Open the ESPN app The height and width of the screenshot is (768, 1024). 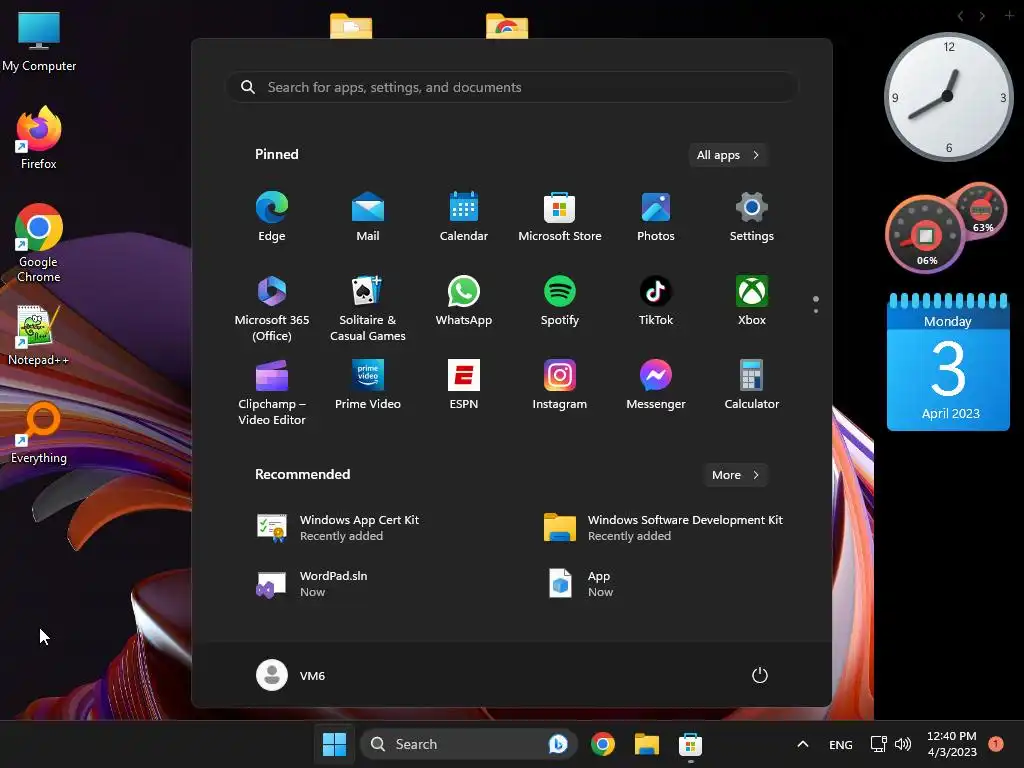click(x=464, y=385)
